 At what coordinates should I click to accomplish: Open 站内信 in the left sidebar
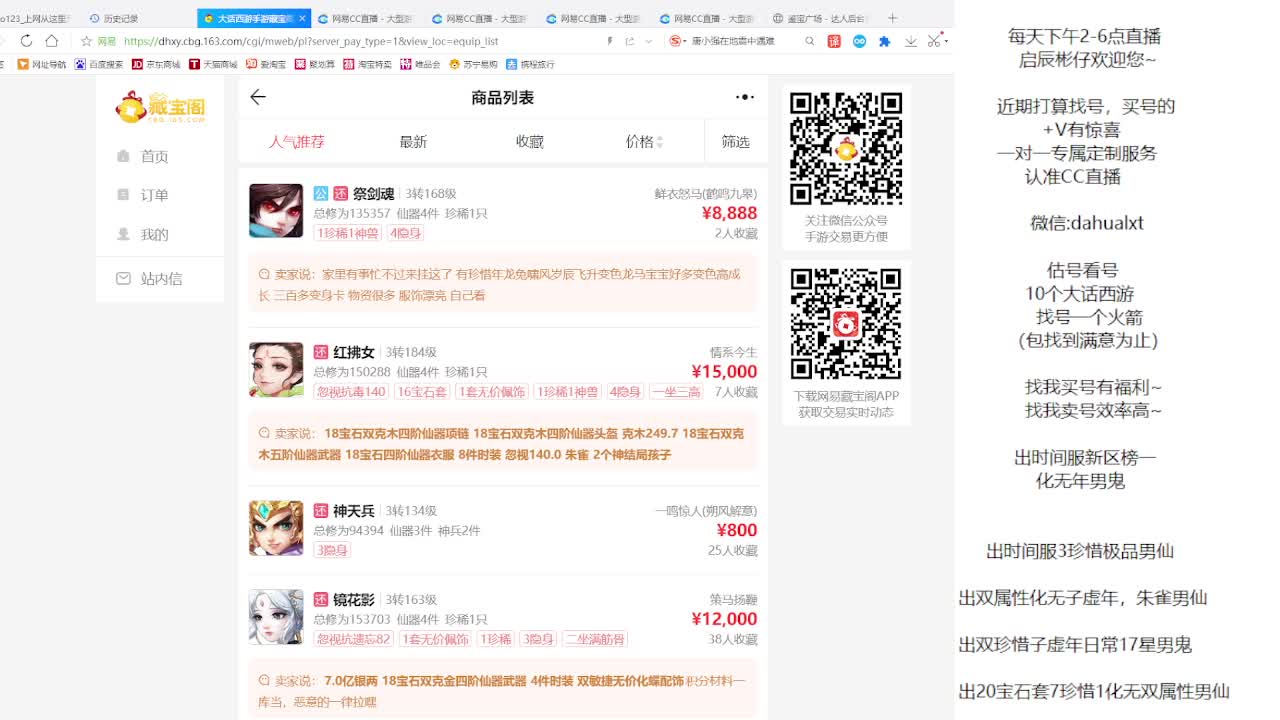[x=149, y=279]
